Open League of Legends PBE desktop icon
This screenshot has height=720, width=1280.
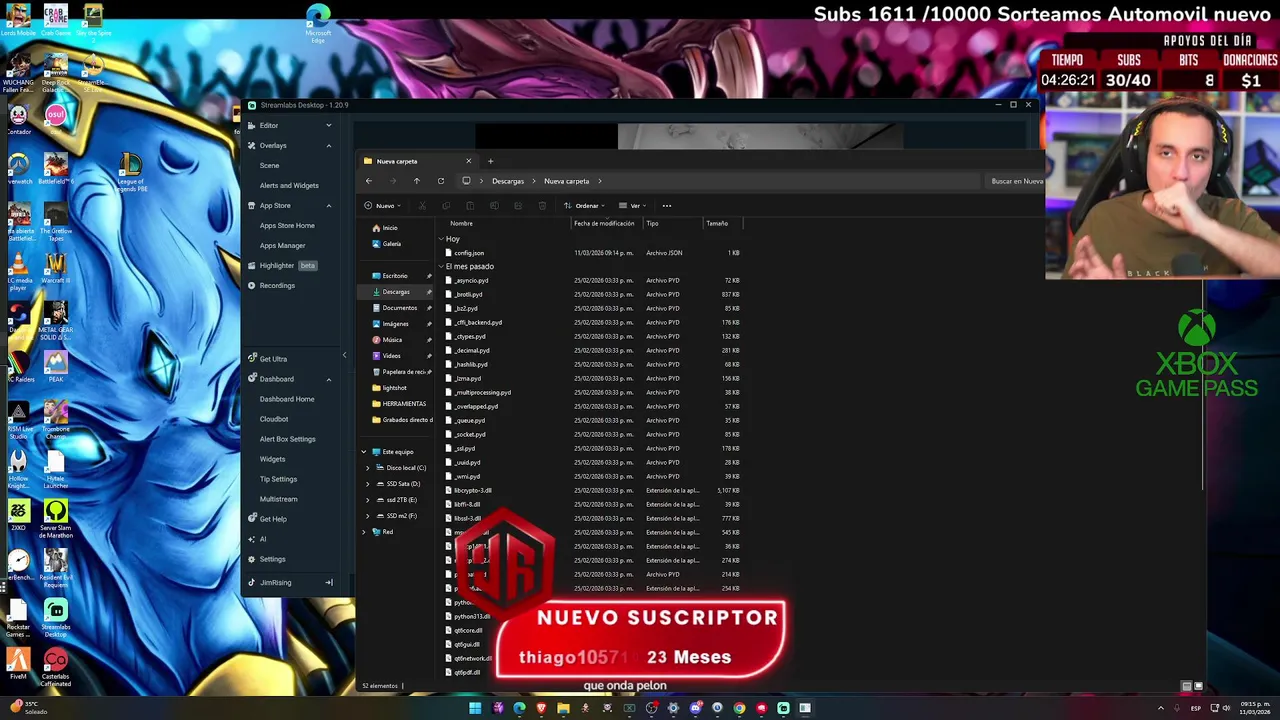point(131,170)
